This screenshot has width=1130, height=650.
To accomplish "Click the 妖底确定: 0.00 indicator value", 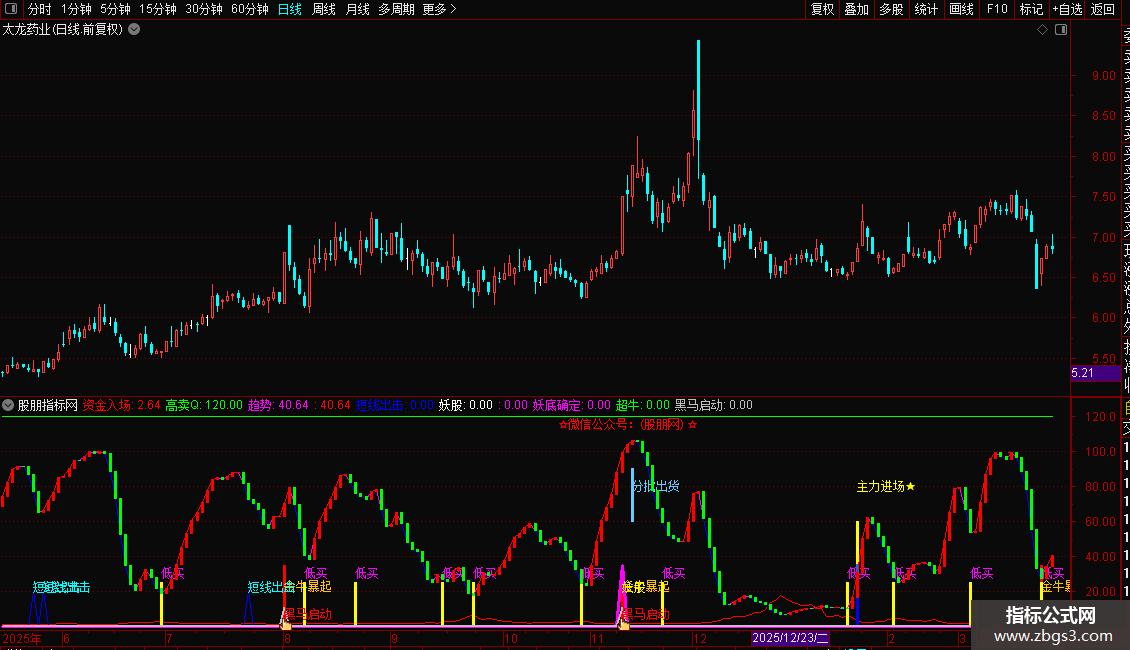I will coord(571,405).
